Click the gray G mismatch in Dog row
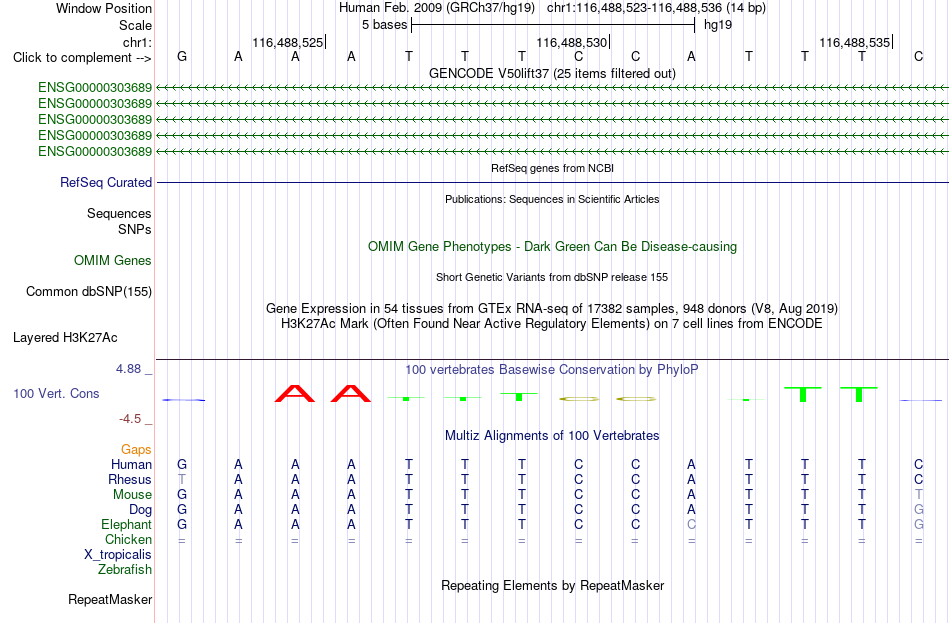Image resolution: width=950 pixels, height=623 pixels. click(x=918, y=510)
